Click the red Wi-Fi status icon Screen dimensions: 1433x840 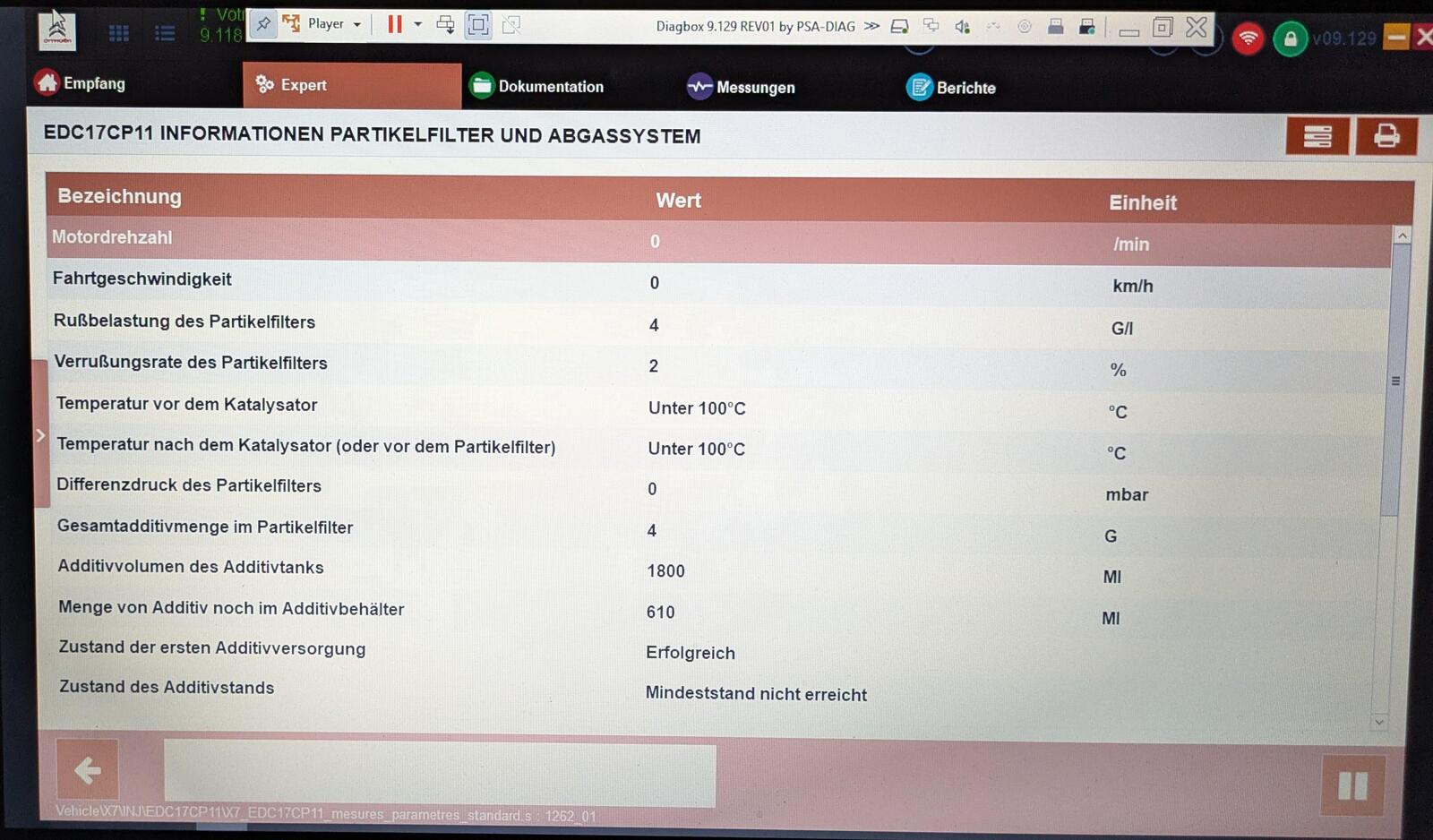click(x=1248, y=39)
